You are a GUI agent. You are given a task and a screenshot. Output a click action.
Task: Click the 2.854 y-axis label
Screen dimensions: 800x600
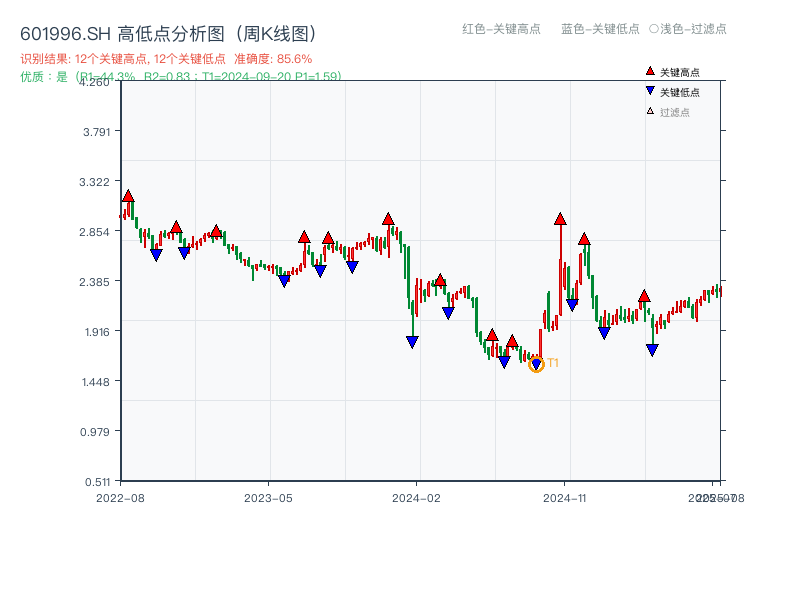tap(94, 232)
